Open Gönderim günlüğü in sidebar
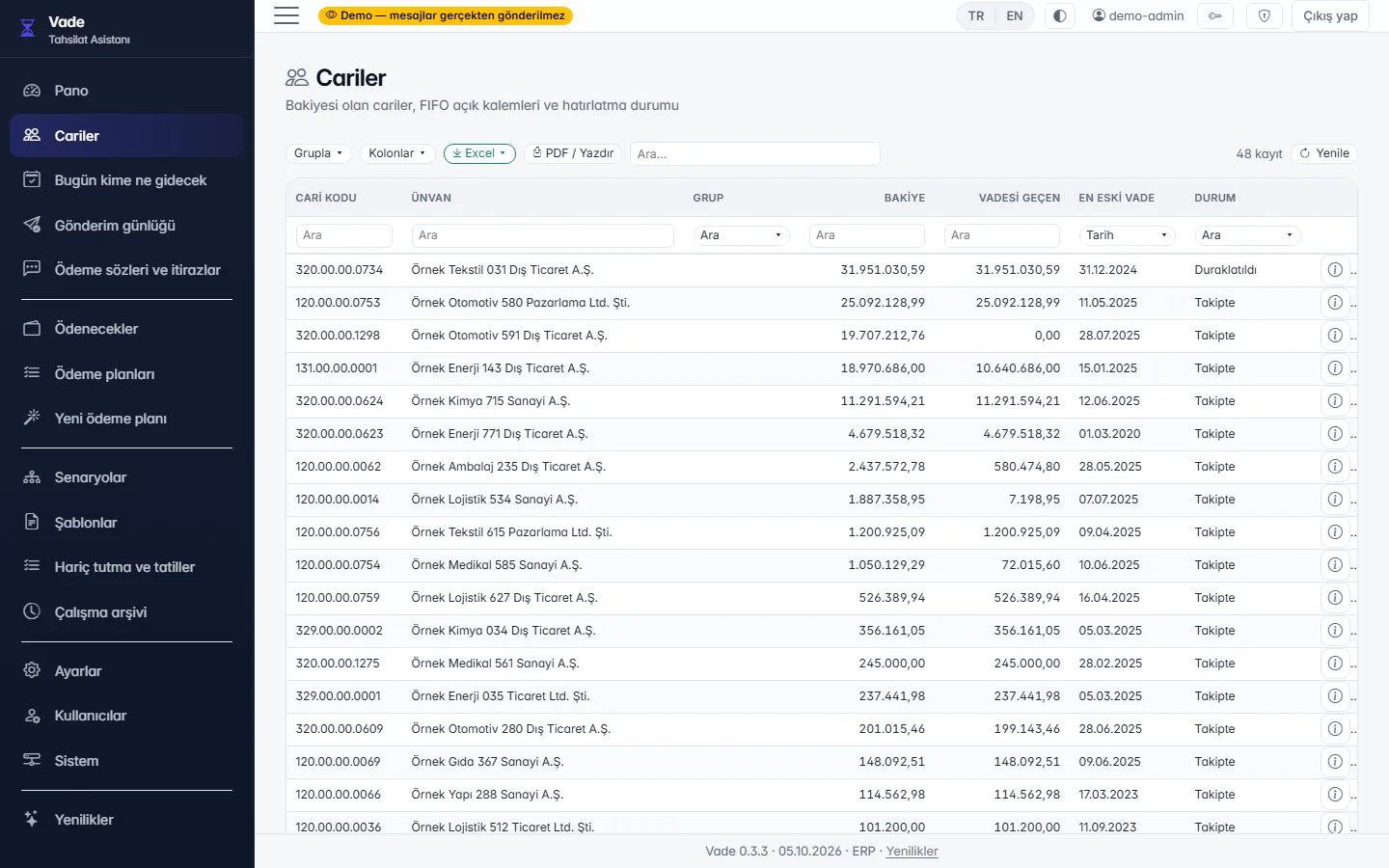The image size is (1389, 868). pyautogui.click(x=126, y=226)
